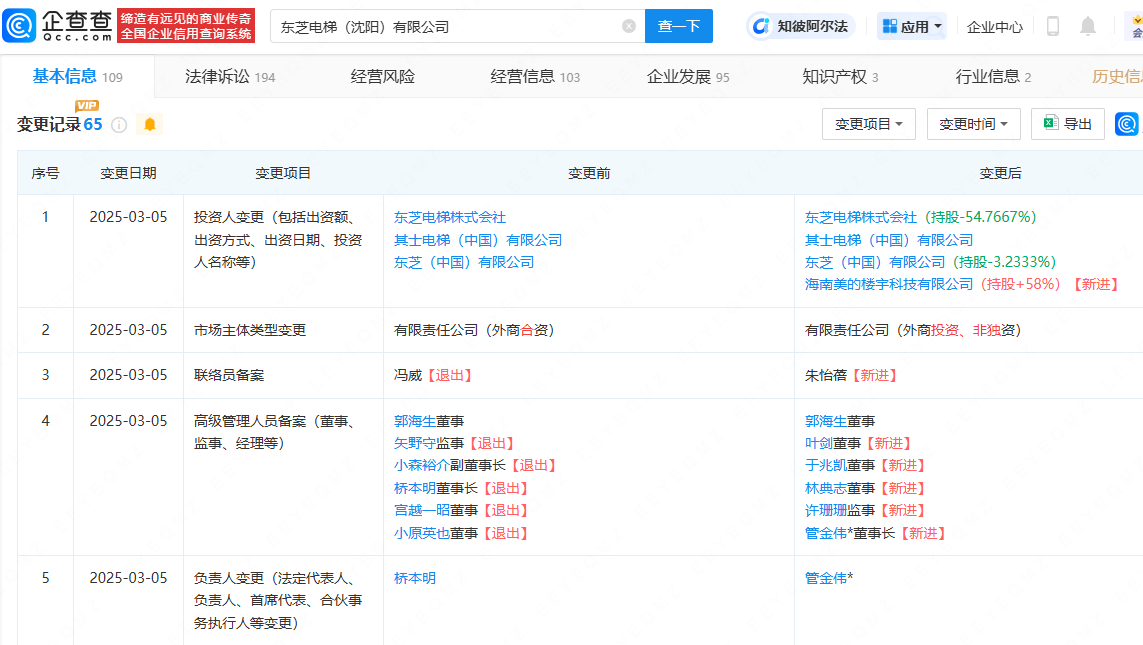The image size is (1143, 645).
Task: Open 东芝（中国）有限公司 link with 持股-3.2333%
Action: click(875, 262)
